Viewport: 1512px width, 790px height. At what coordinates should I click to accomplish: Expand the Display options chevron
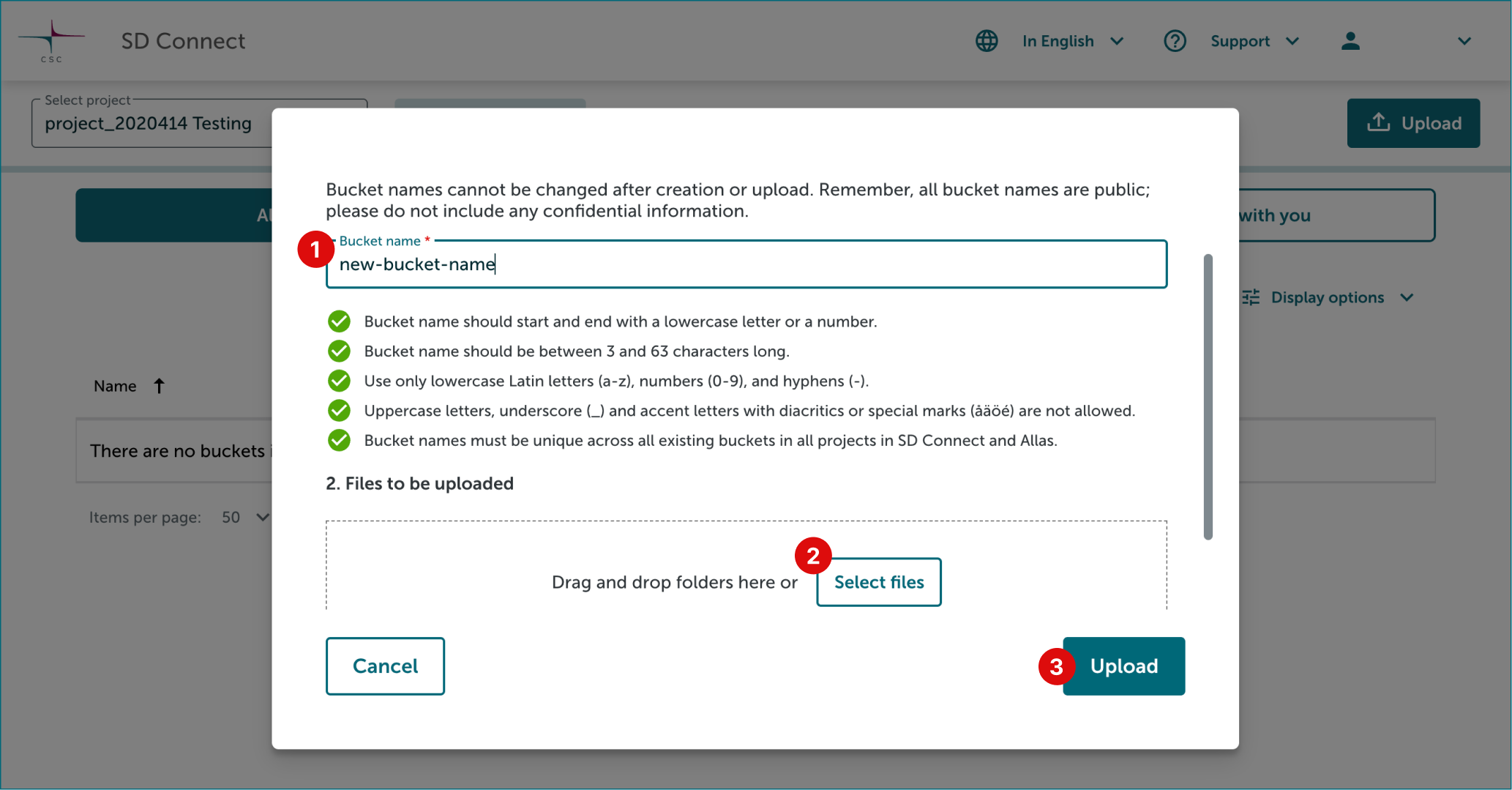coord(1407,297)
